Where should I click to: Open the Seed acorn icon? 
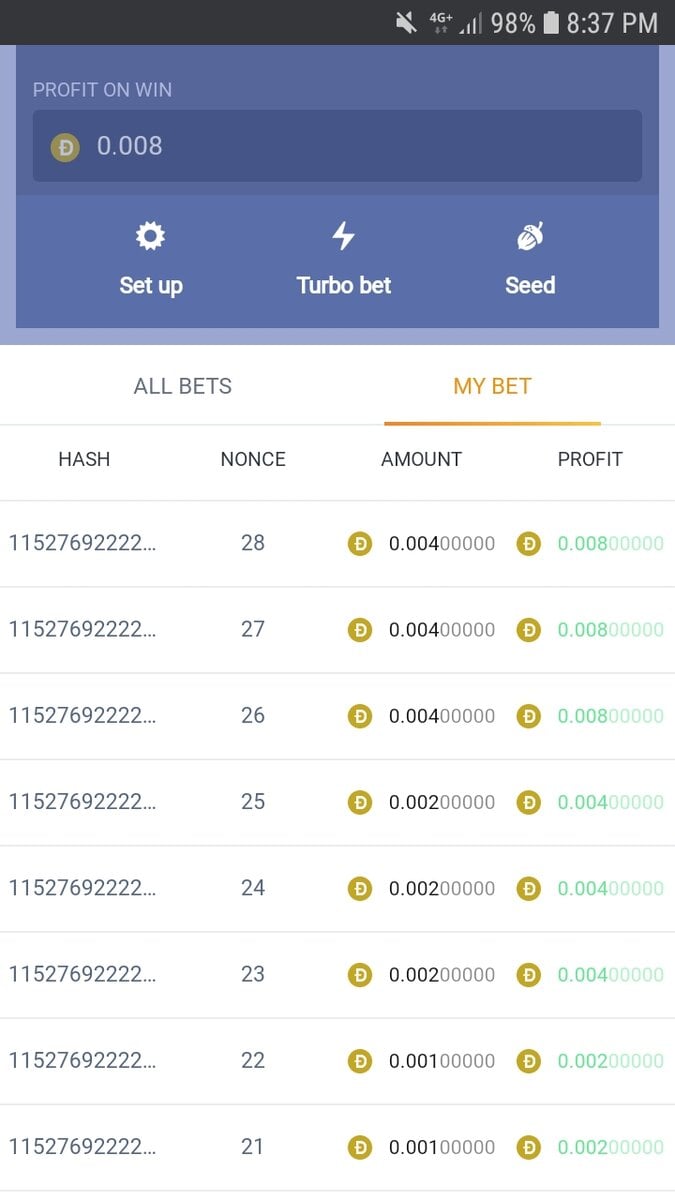click(529, 237)
